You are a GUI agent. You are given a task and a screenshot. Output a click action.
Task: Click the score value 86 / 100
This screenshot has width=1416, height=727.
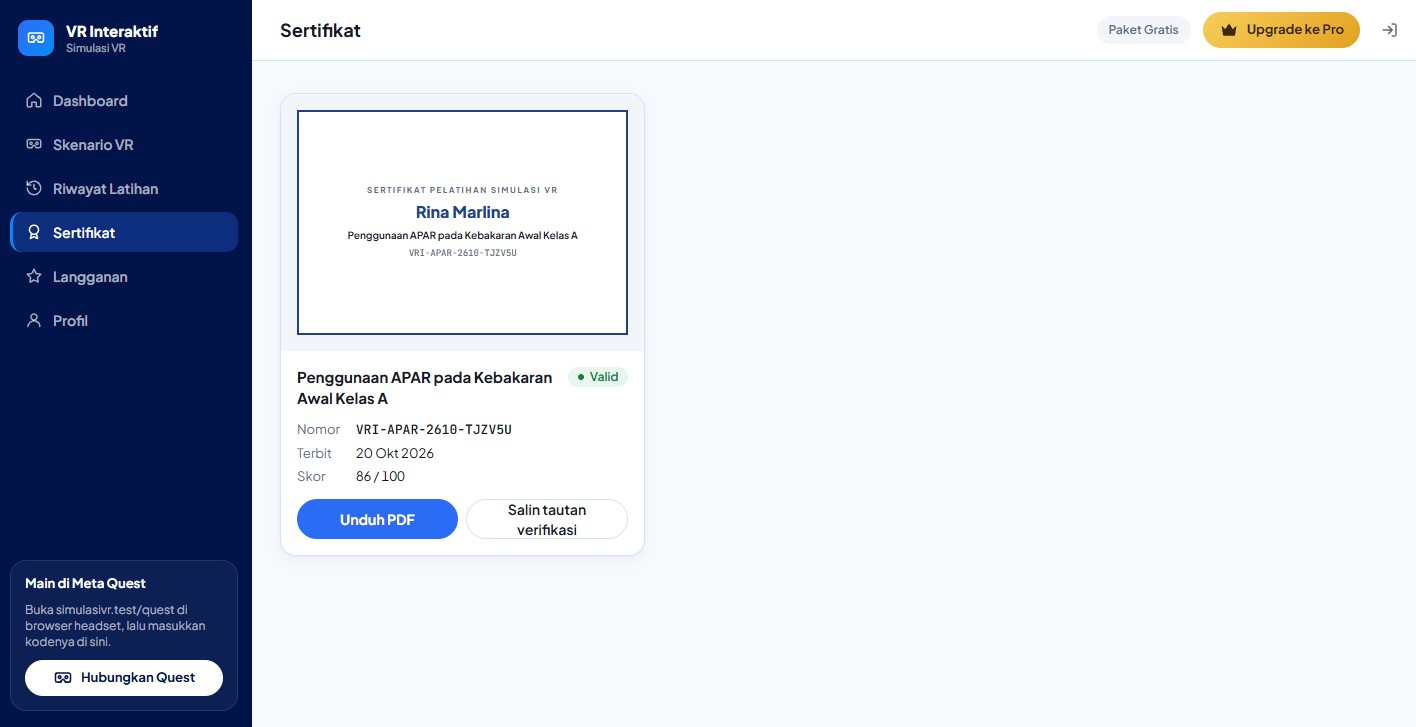click(x=380, y=476)
